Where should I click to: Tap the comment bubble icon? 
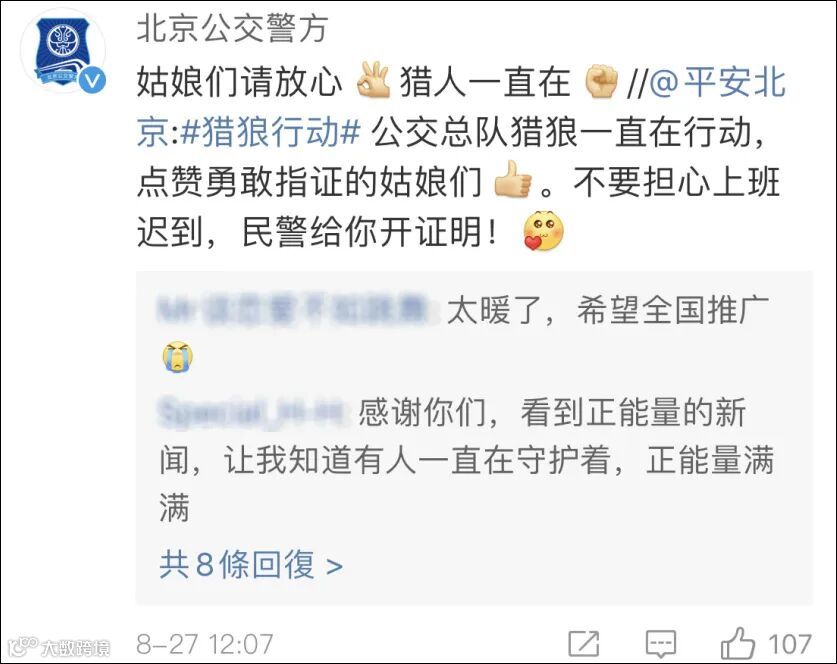click(660, 644)
